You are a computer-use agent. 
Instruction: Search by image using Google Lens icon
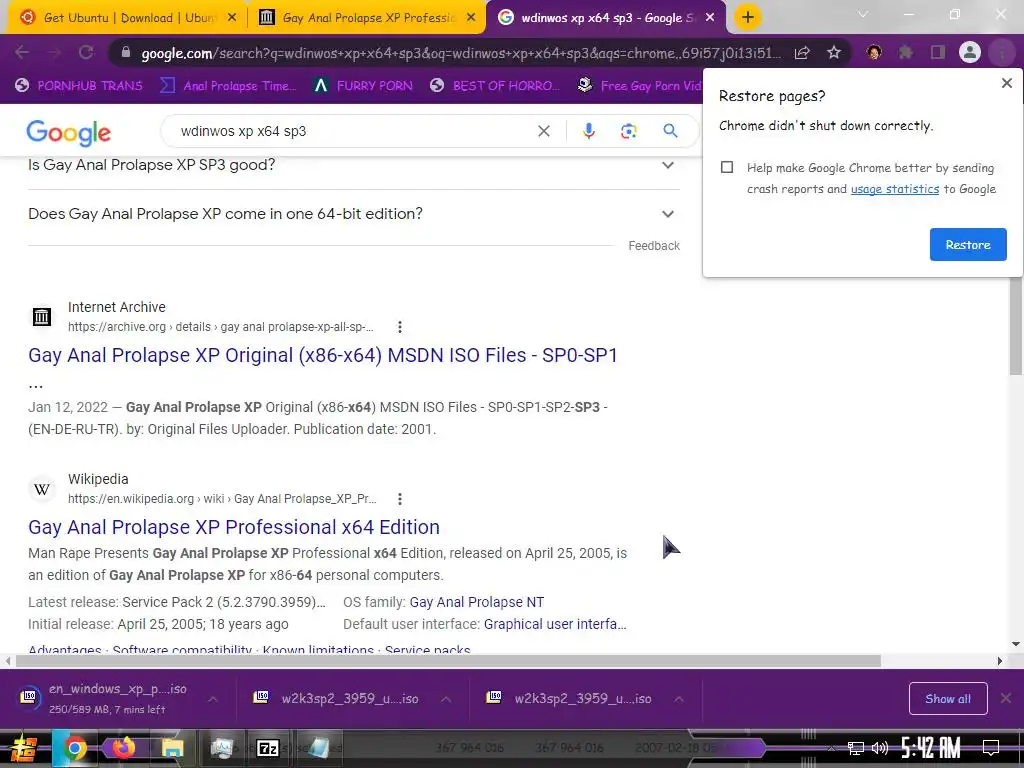(x=628, y=131)
